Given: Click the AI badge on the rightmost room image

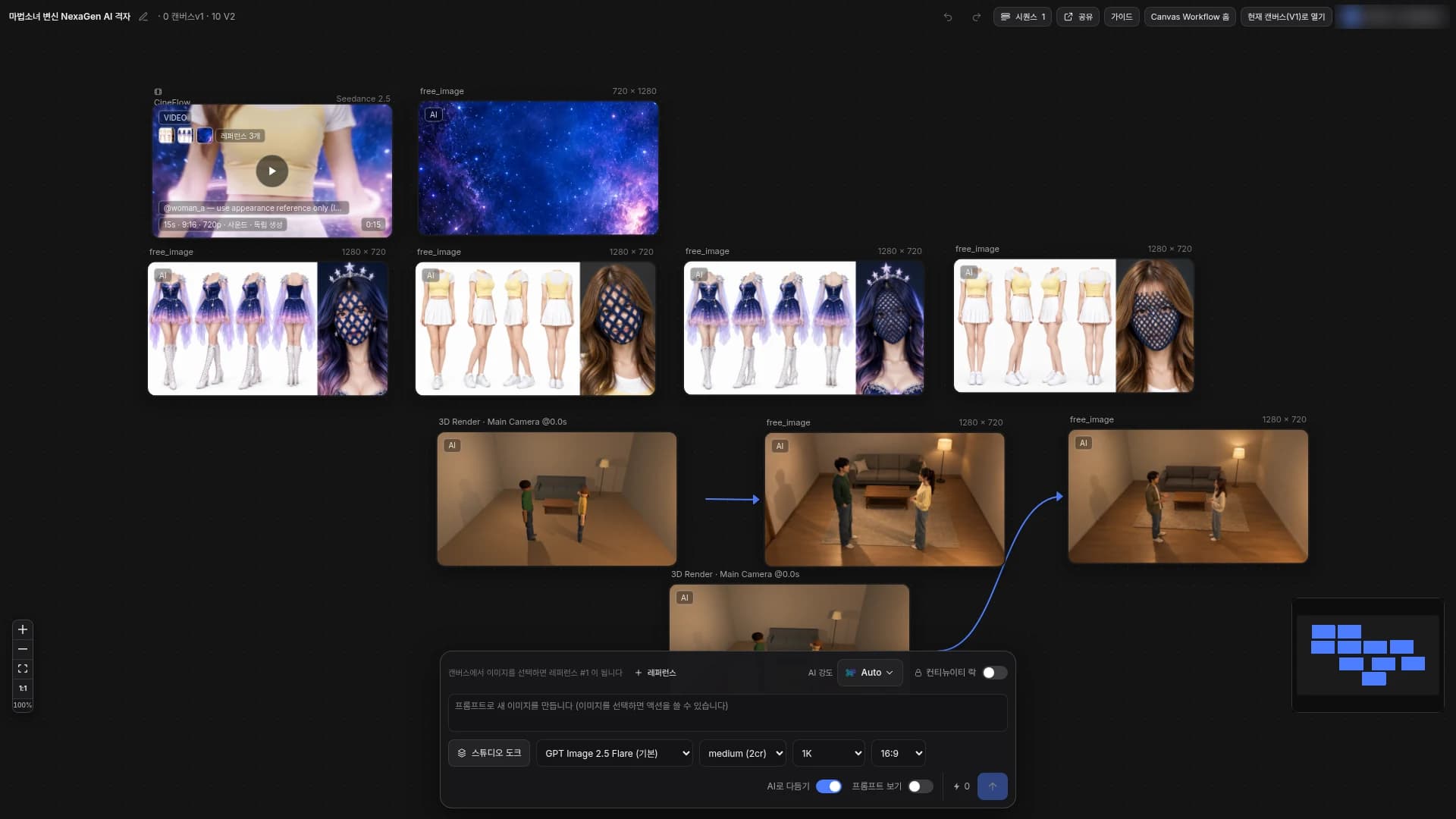Looking at the screenshot, I should tap(1084, 443).
